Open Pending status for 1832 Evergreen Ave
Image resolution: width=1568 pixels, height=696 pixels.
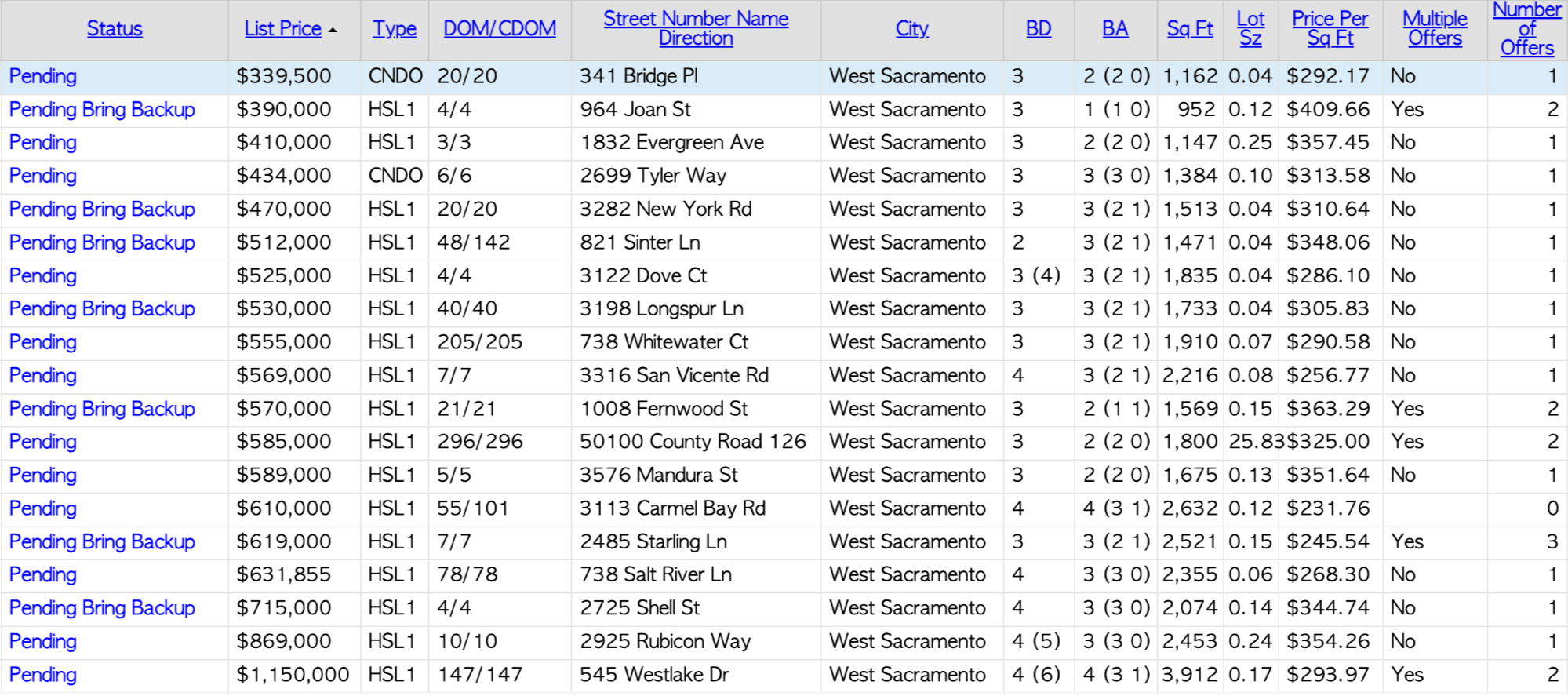(x=43, y=142)
